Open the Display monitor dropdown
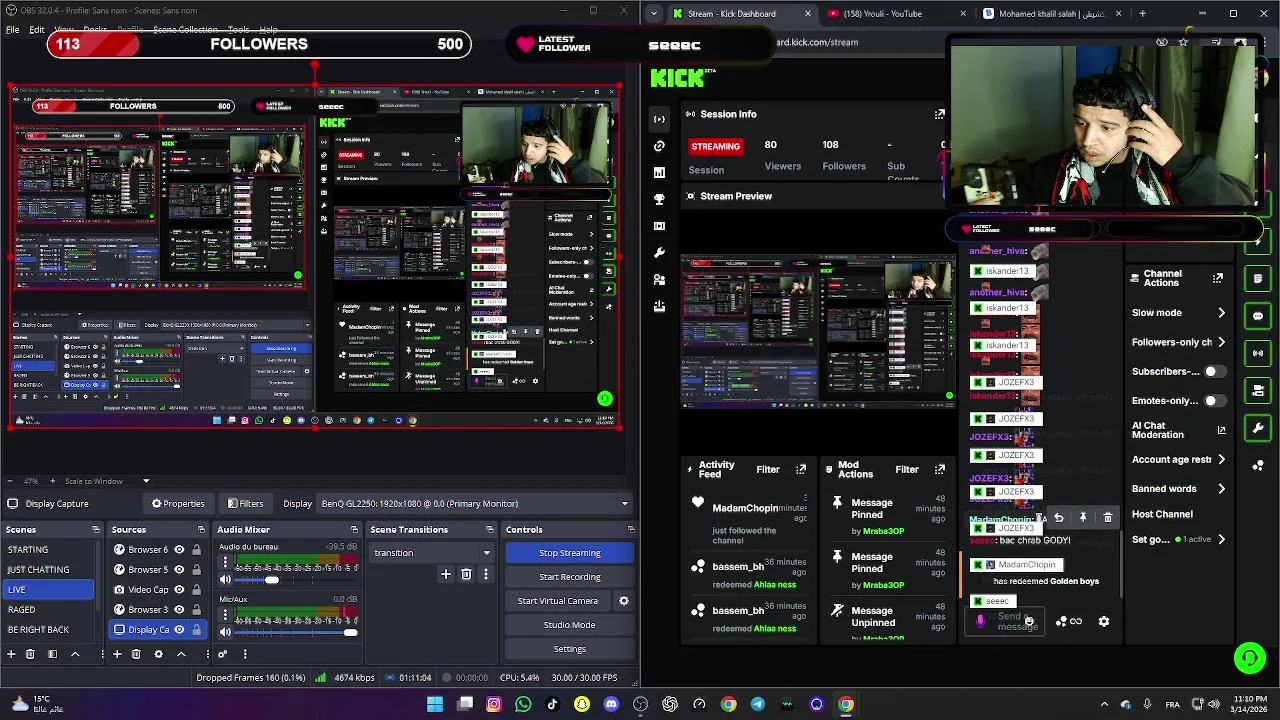Image resolution: width=1280 pixels, height=720 pixels. pos(475,504)
